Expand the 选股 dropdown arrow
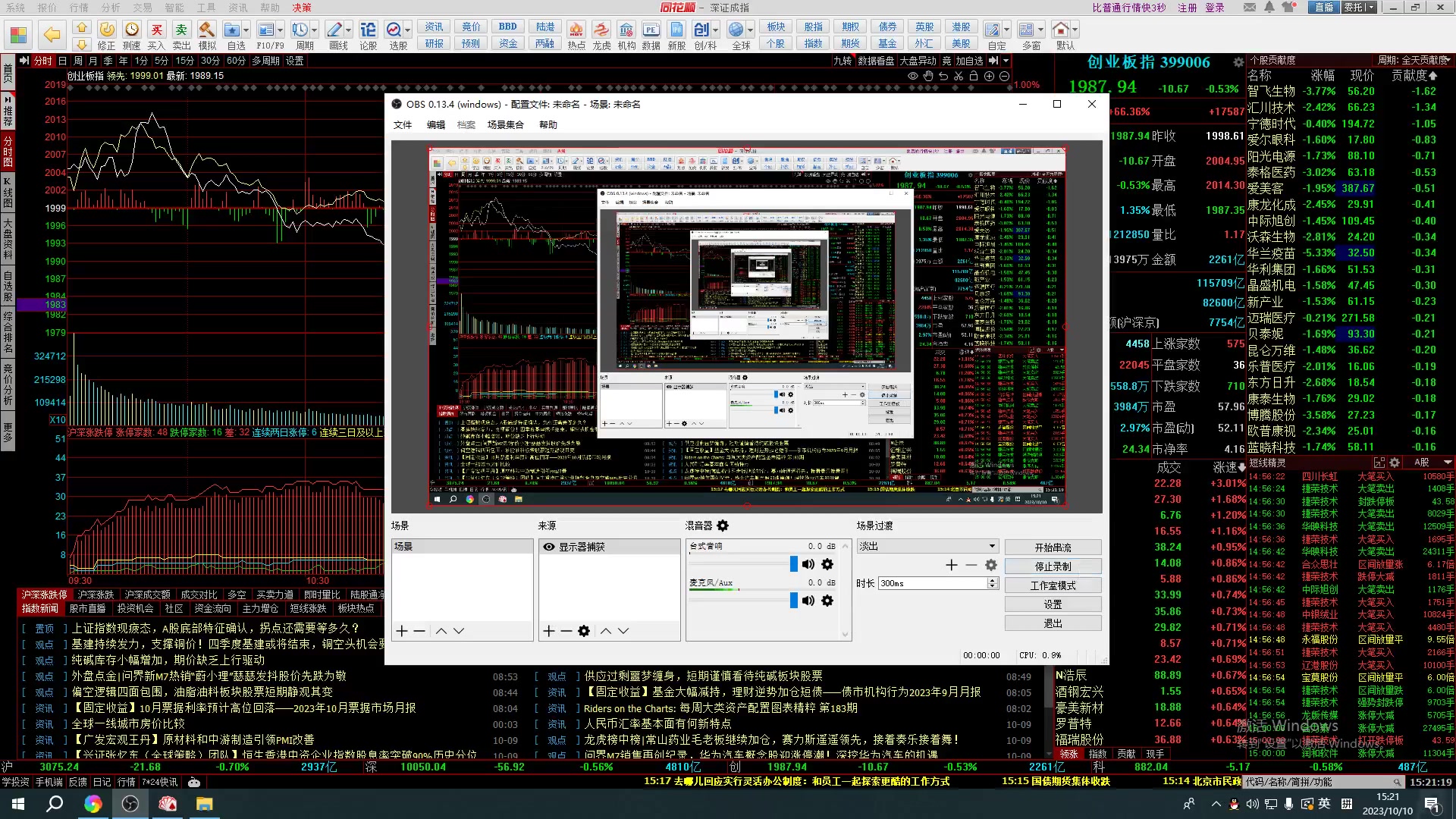This screenshot has height=819, width=1456. (408, 30)
